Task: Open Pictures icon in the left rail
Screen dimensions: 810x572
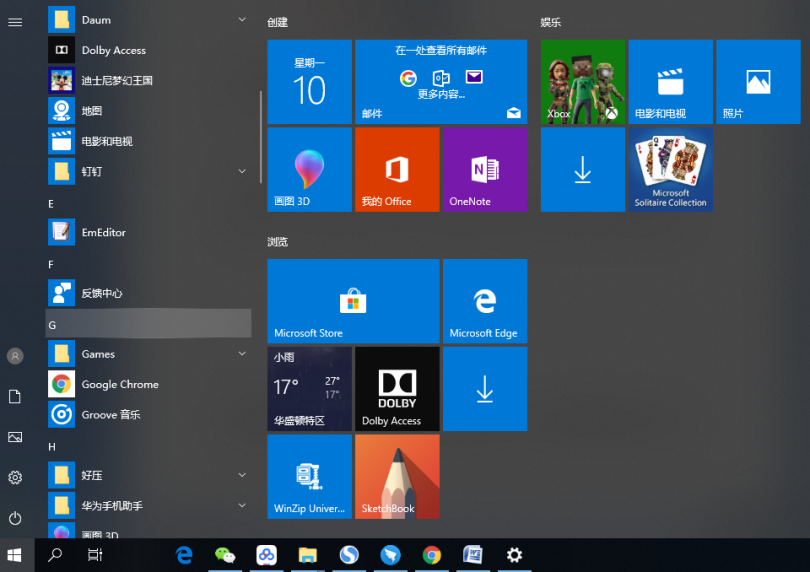Action: pyautogui.click(x=15, y=437)
